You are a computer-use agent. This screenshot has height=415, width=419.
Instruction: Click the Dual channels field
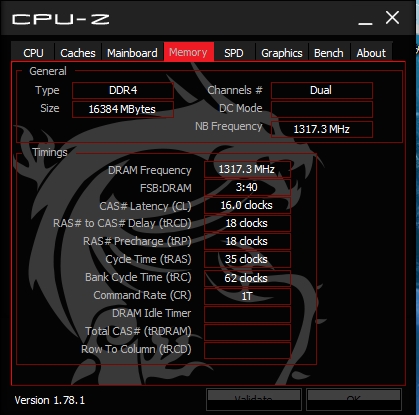coord(322,90)
